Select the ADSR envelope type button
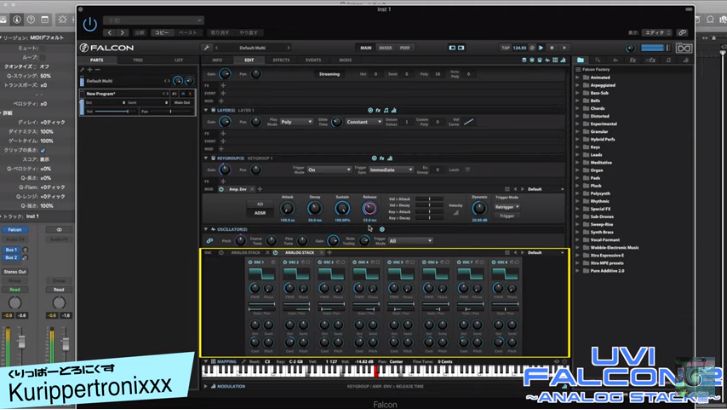Image resolution: width=727 pixels, height=410 pixels. point(260,213)
